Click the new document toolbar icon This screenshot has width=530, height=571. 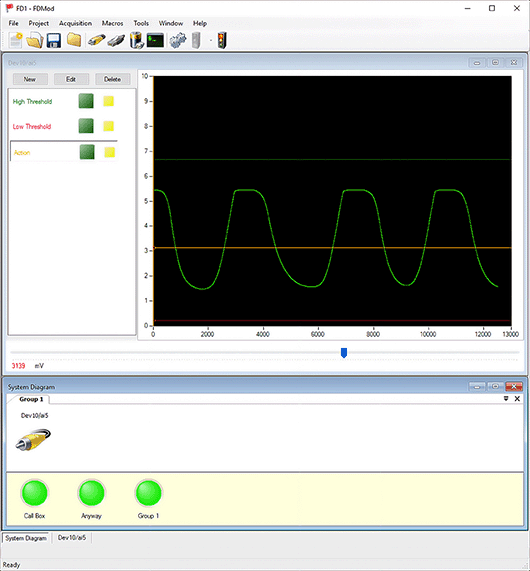pyautogui.click(x=16, y=40)
